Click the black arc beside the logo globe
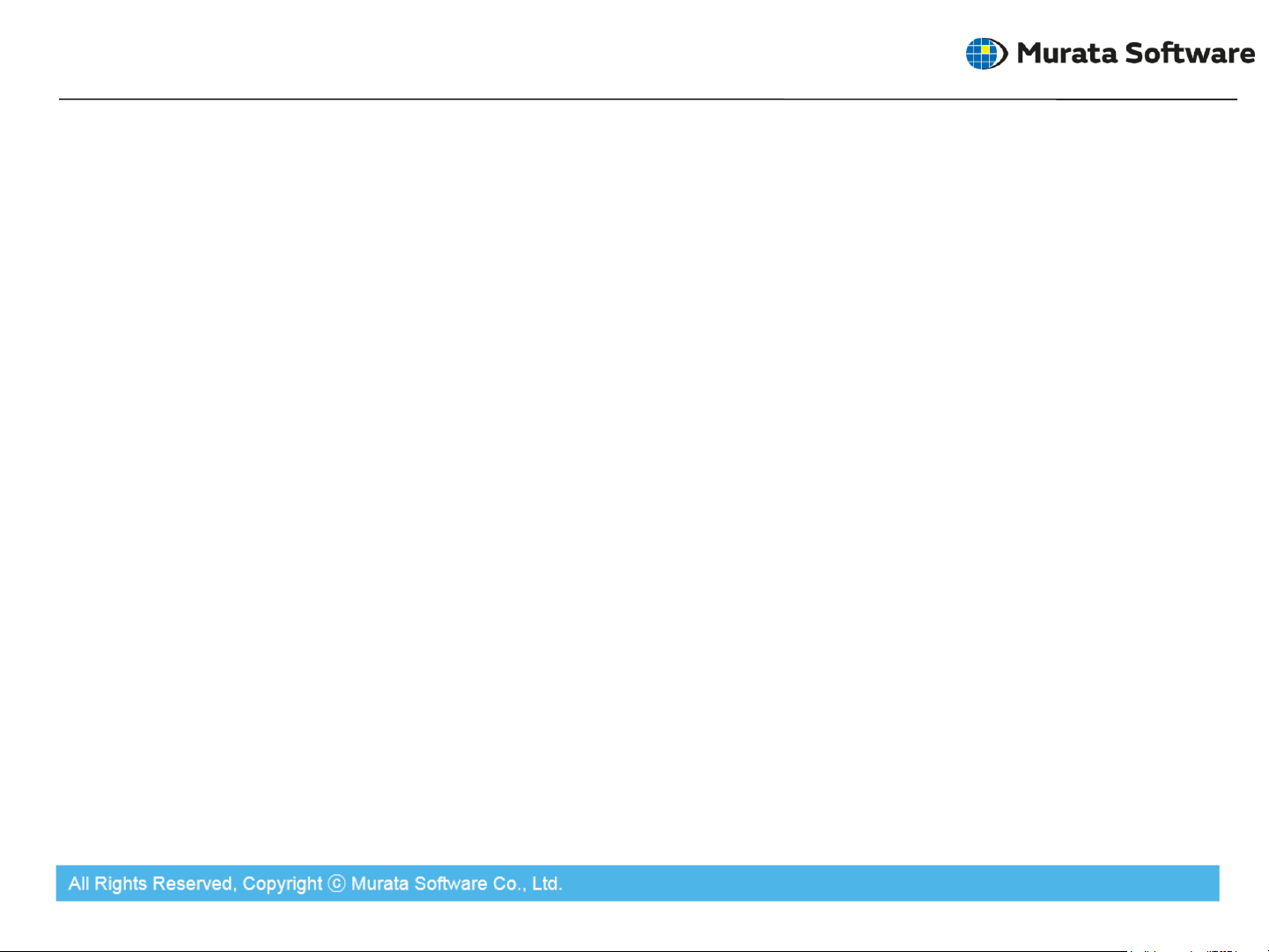Viewport: 1269px width, 952px height. pos(1003,54)
